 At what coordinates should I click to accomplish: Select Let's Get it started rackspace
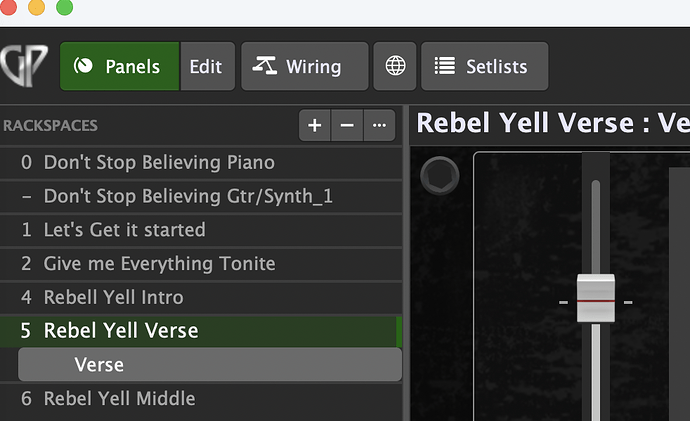point(124,230)
